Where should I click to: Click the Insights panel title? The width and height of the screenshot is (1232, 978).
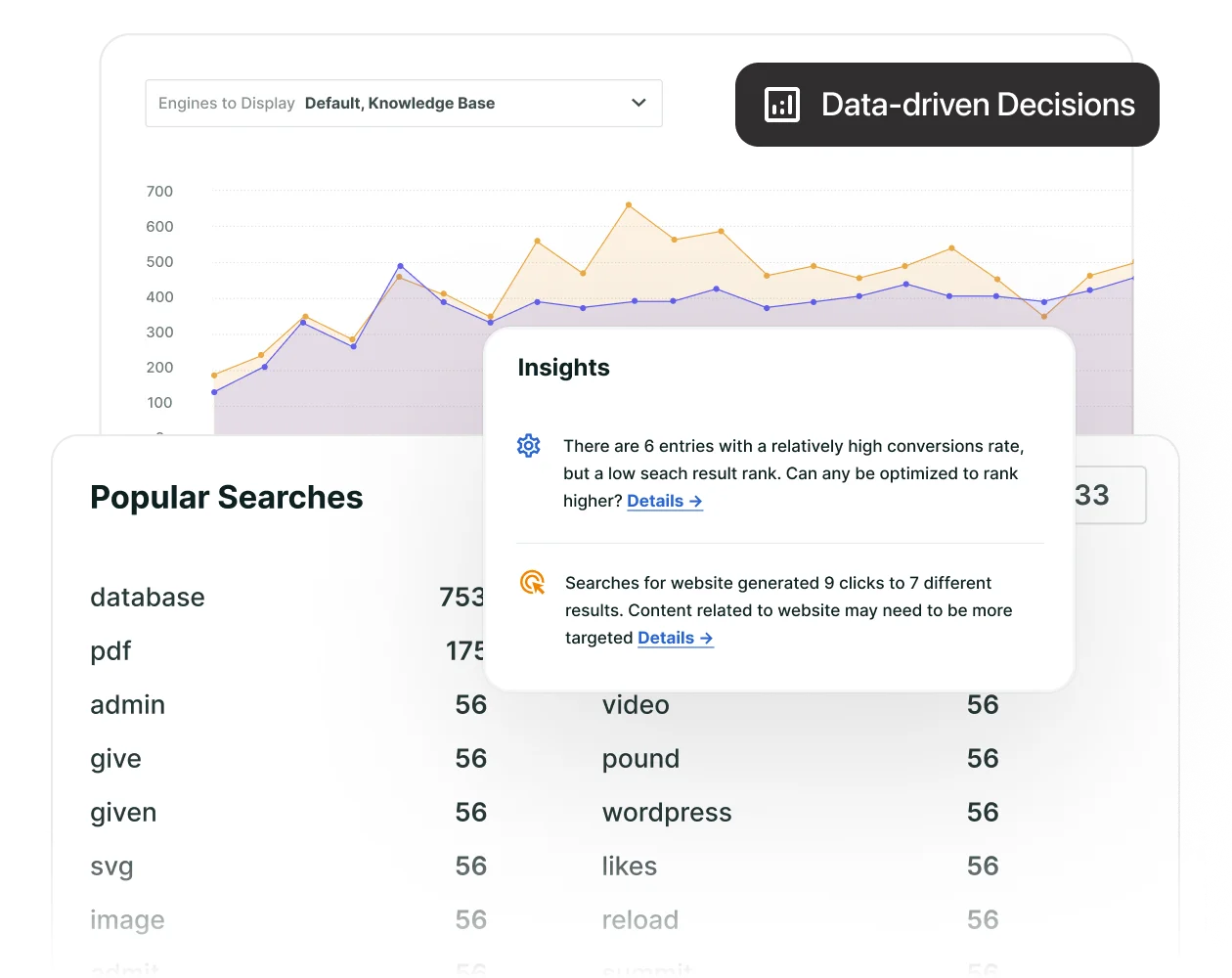pyautogui.click(x=564, y=368)
